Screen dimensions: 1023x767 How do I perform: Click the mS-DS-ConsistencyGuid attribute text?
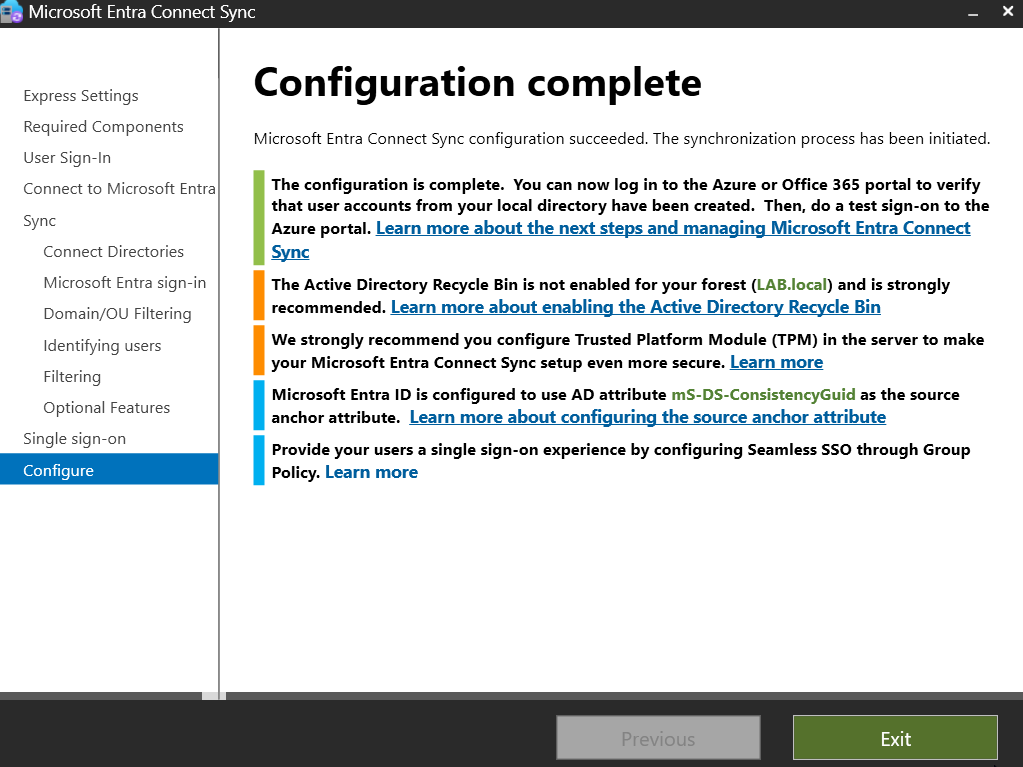pos(763,395)
